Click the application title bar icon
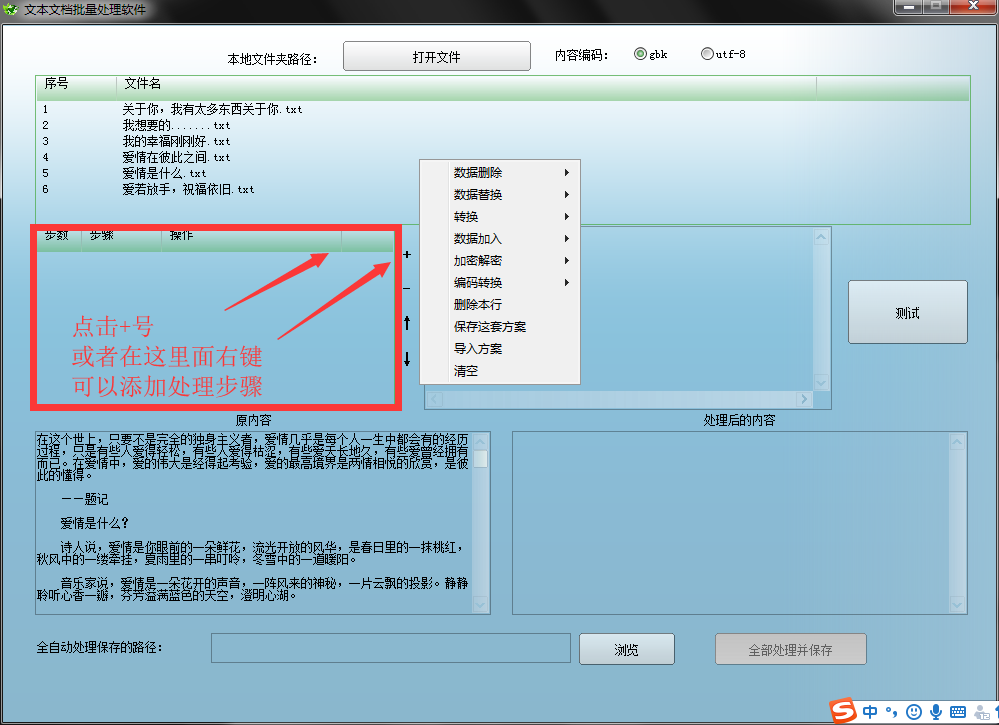Screen dimensions: 999x725 click(10, 9)
